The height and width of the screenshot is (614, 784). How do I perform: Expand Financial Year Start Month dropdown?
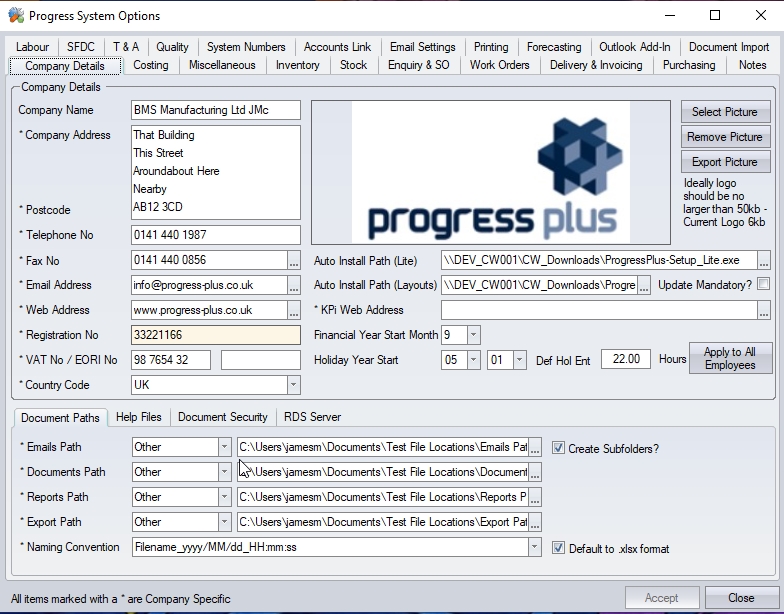(x=473, y=335)
